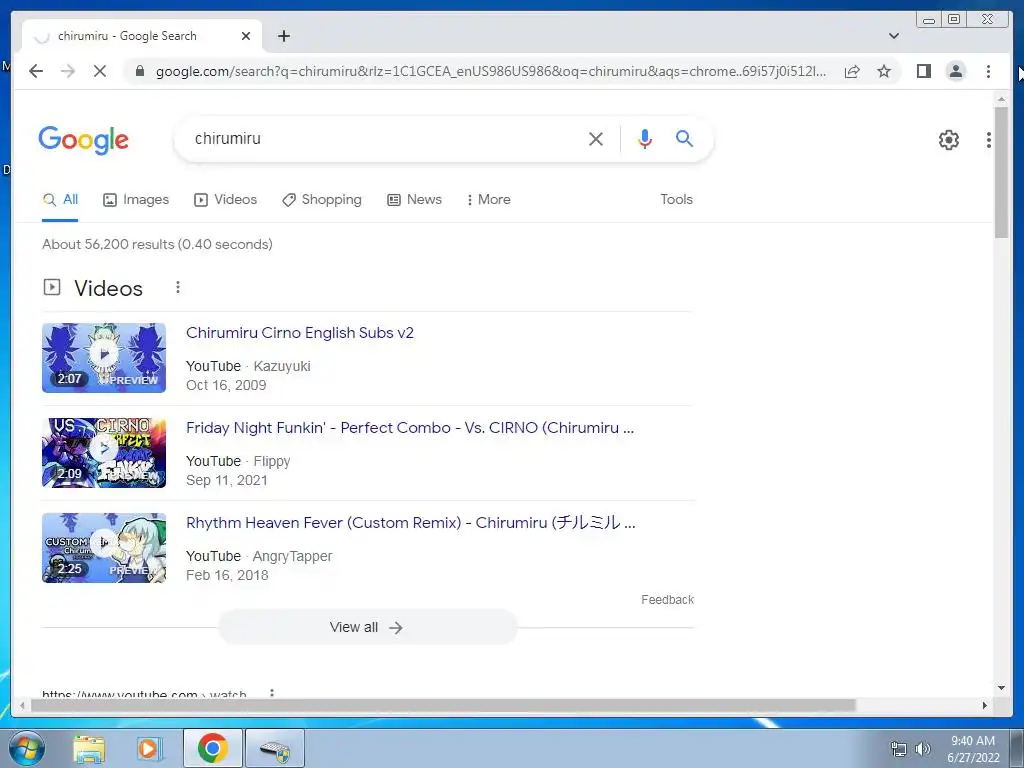The image size is (1024, 768).
Task: Open the Windows Start menu
Action: pos(27,748)
